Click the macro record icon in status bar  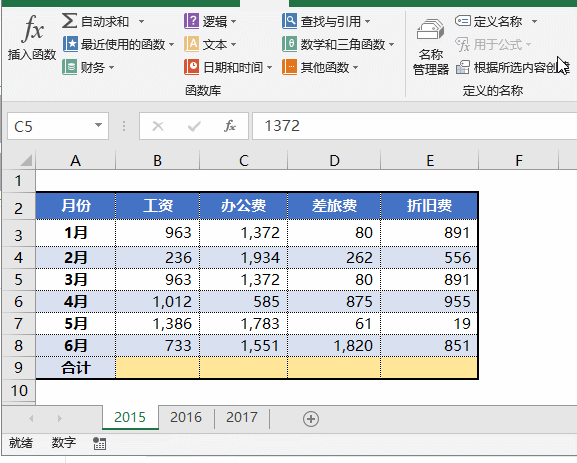pos(99,443)
